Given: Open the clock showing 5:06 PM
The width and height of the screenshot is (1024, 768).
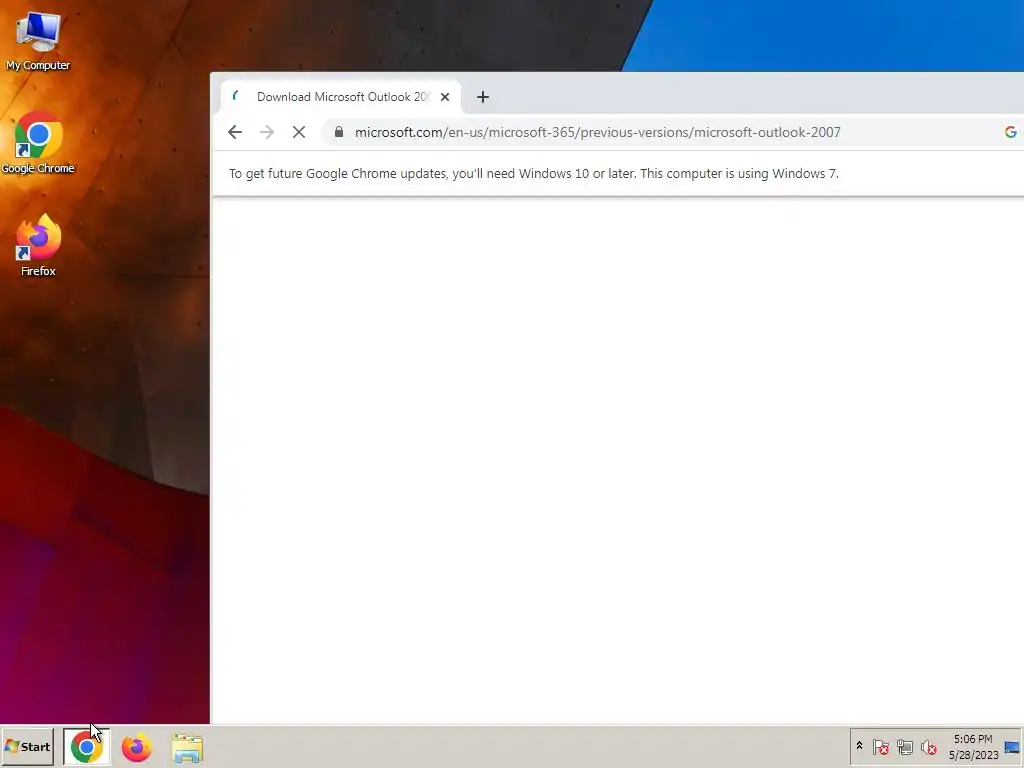Looking at the screenshot, I should [x=973, y=746].
